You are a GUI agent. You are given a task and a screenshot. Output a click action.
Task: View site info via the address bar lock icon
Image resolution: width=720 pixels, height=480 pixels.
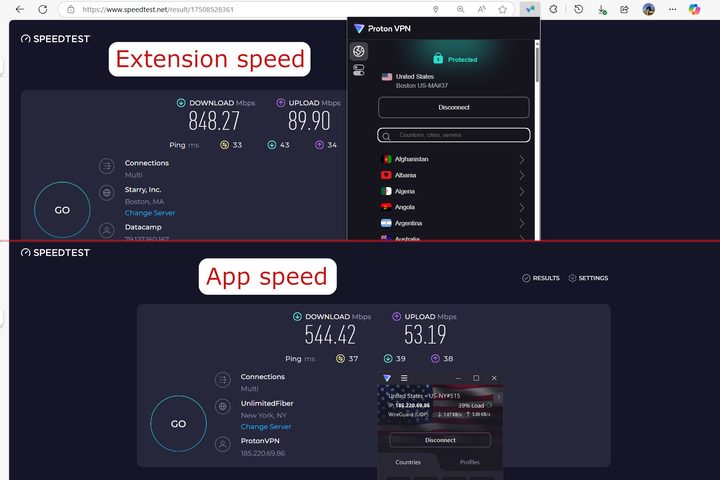coord(71,9)
